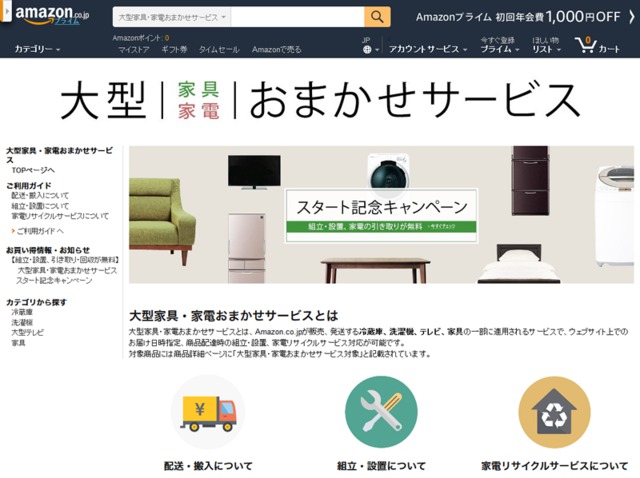Image resolution: width=640 pixels, height=478 pixels.
Task: Click the 冷蔵庫 category link in sidebar
Action: (22, 312)
